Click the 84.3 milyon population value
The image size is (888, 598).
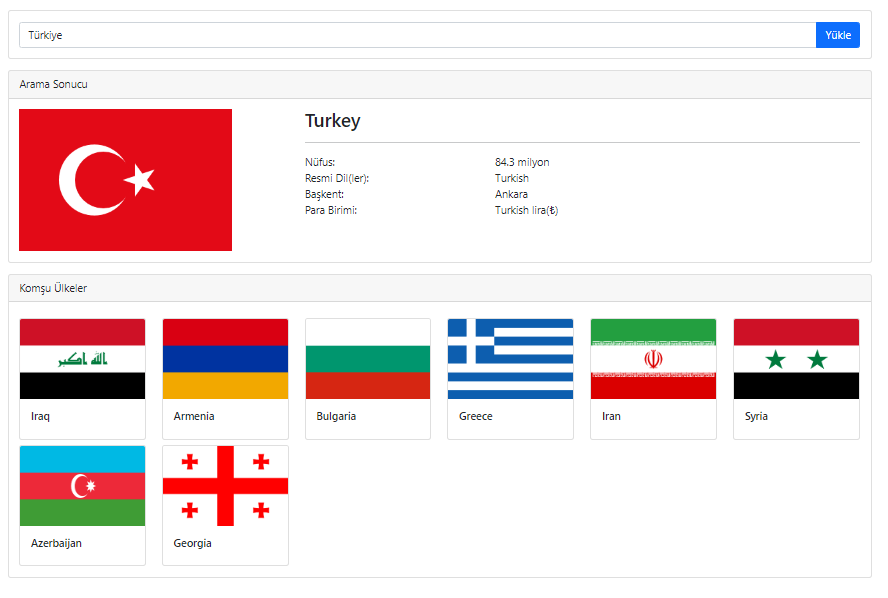[x=522, y=163]
